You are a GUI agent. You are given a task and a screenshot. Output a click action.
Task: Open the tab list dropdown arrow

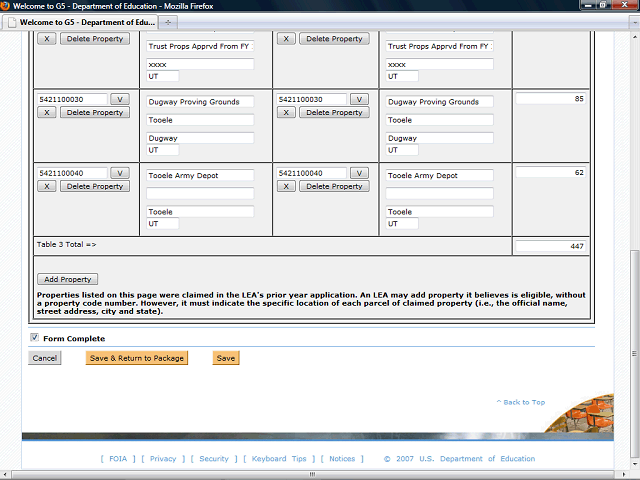click(x=634, y=23)
